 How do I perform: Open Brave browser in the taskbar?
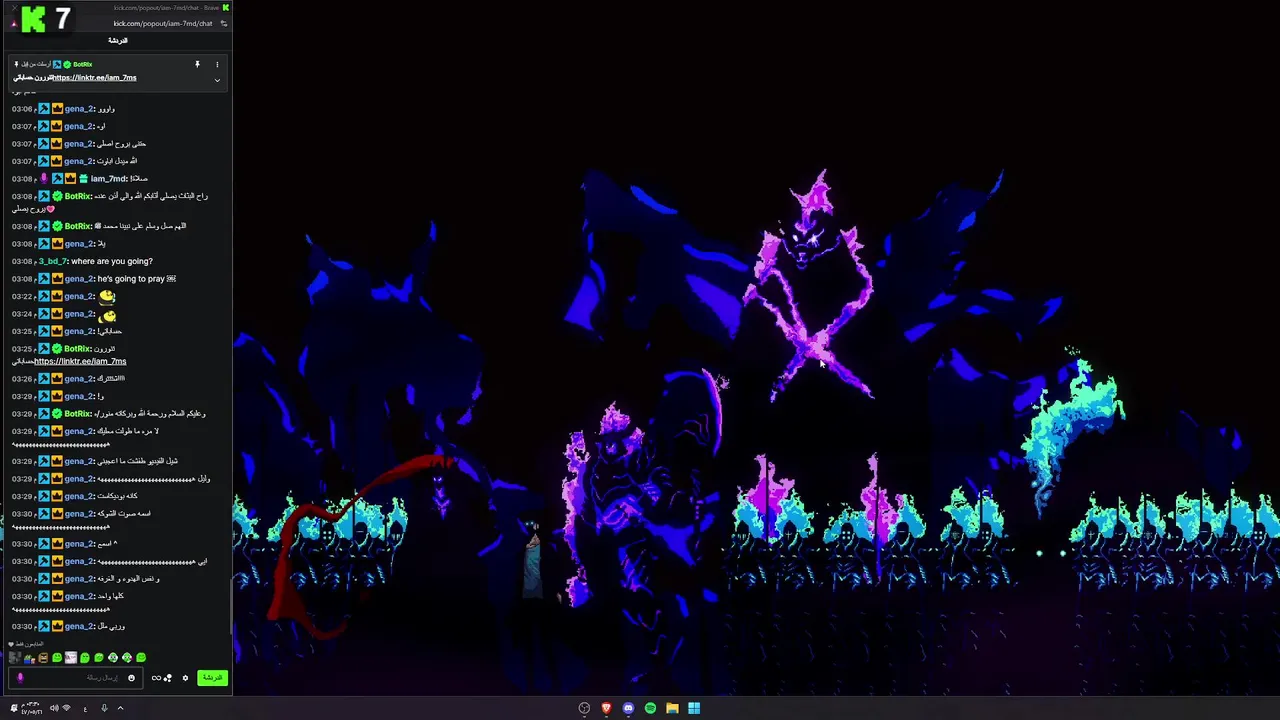pyautogui.click(x=606, y=708)
